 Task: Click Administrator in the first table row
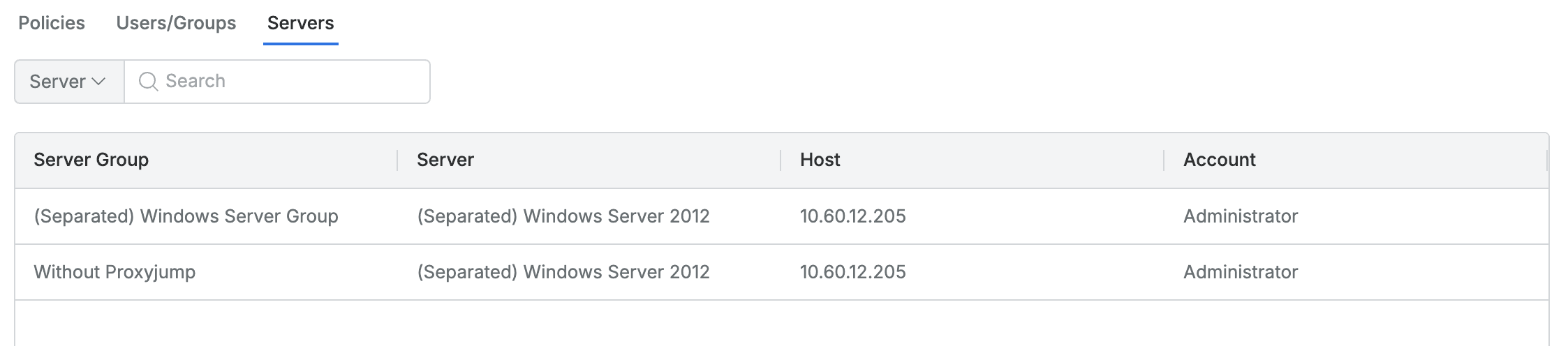coord(1241,216)
